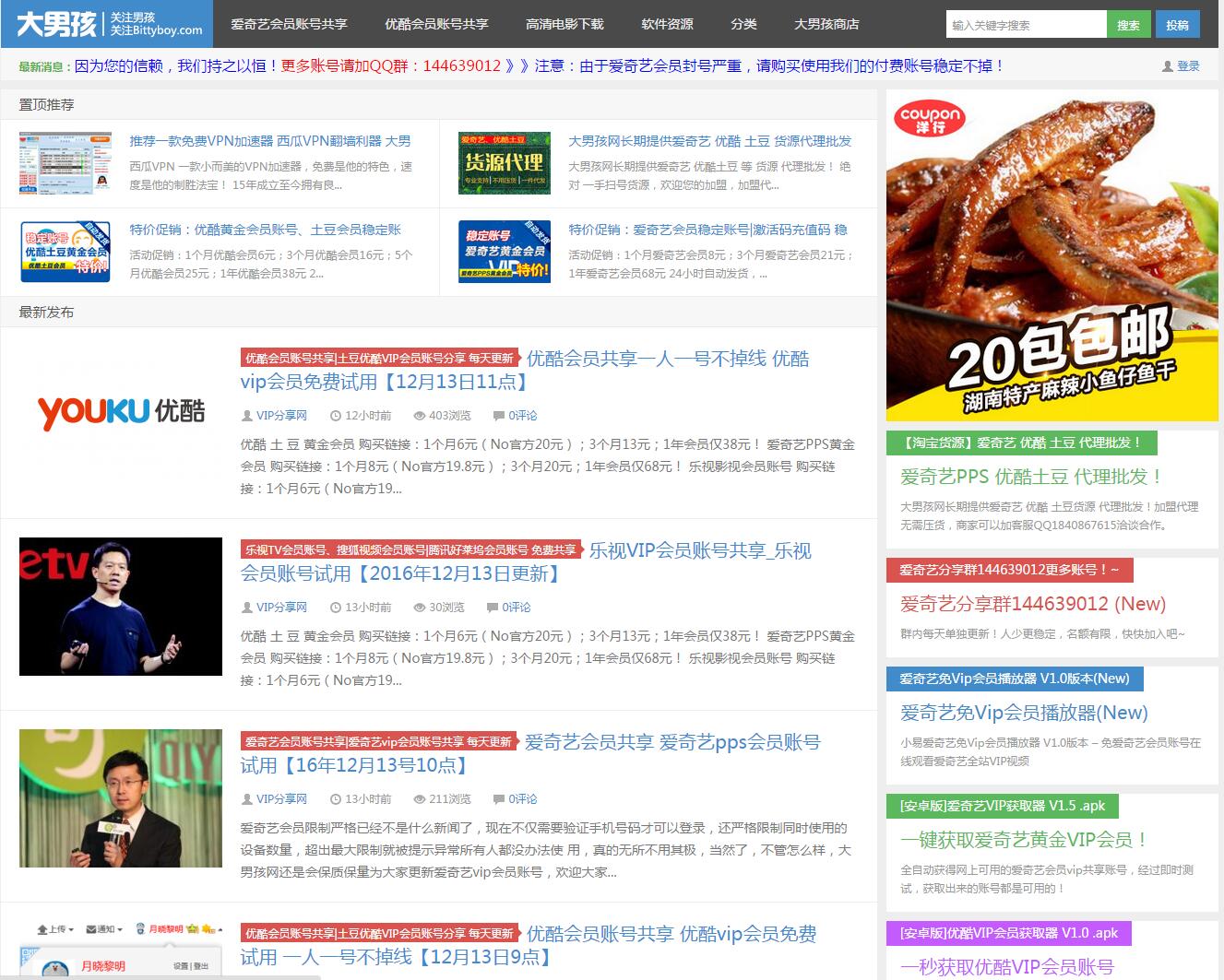Click 0评论 on the 211浏览 post
The width and height of the screenshot is (1224, 980).
tap(522, 799)
